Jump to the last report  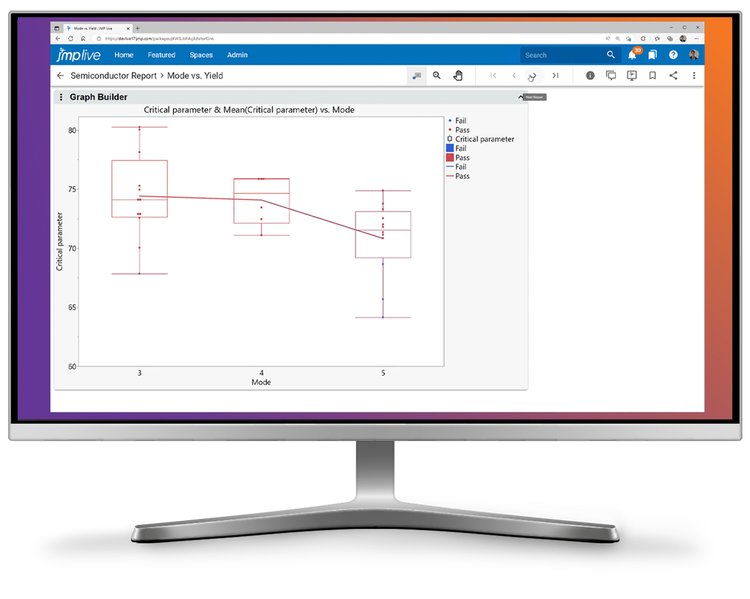tap(555, 76)
